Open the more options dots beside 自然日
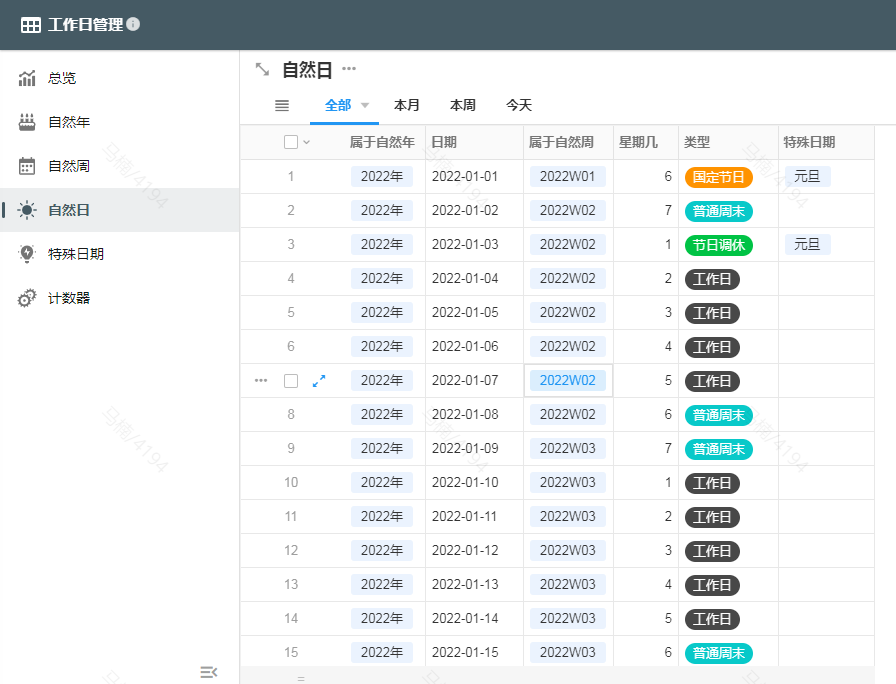896x684 pixels. point(349,69)
